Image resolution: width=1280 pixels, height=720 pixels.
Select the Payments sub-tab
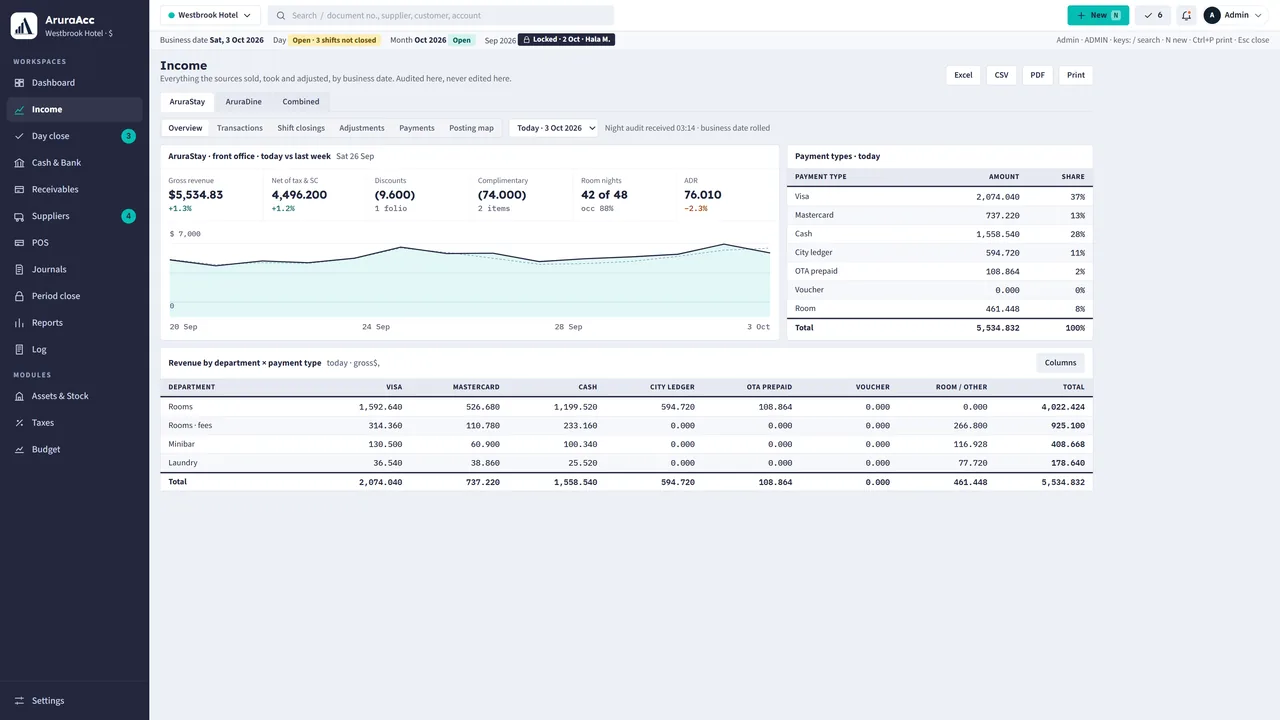(417, 128)
